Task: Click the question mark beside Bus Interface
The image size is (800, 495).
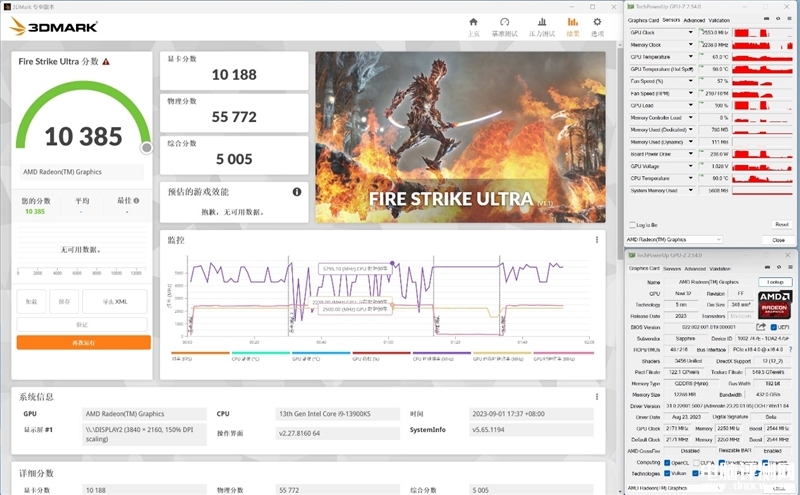Action: [x=791, y=350]
